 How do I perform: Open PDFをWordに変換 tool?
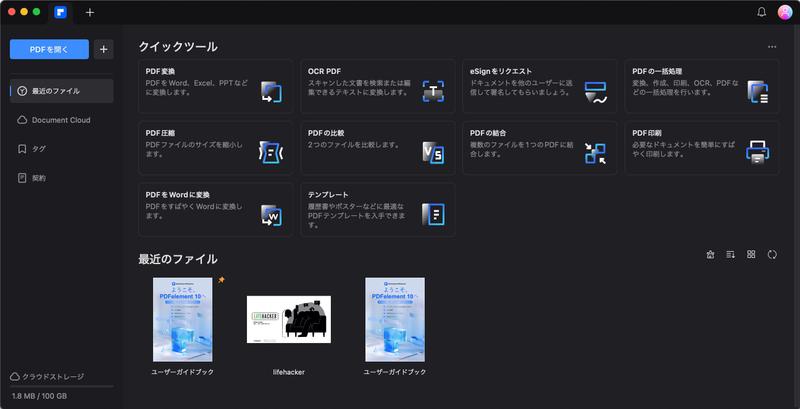point(215,209)
